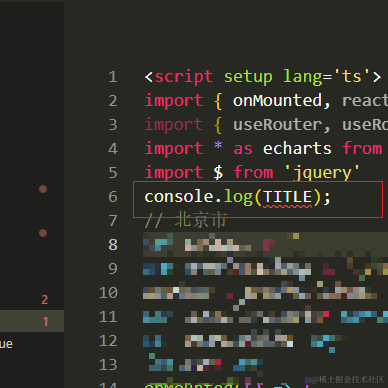Click the script tag name on line 1

coord(184,77)
